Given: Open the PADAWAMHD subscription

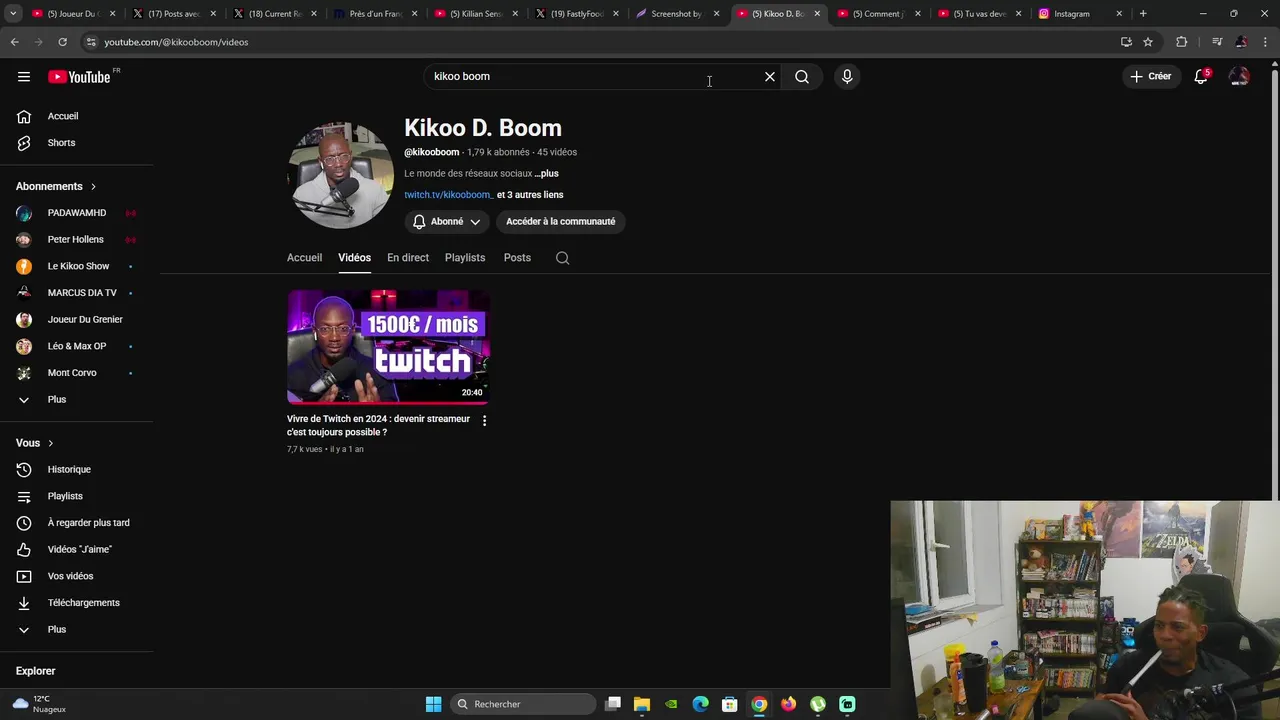Looking at the screenshot, I should (77, 213).
